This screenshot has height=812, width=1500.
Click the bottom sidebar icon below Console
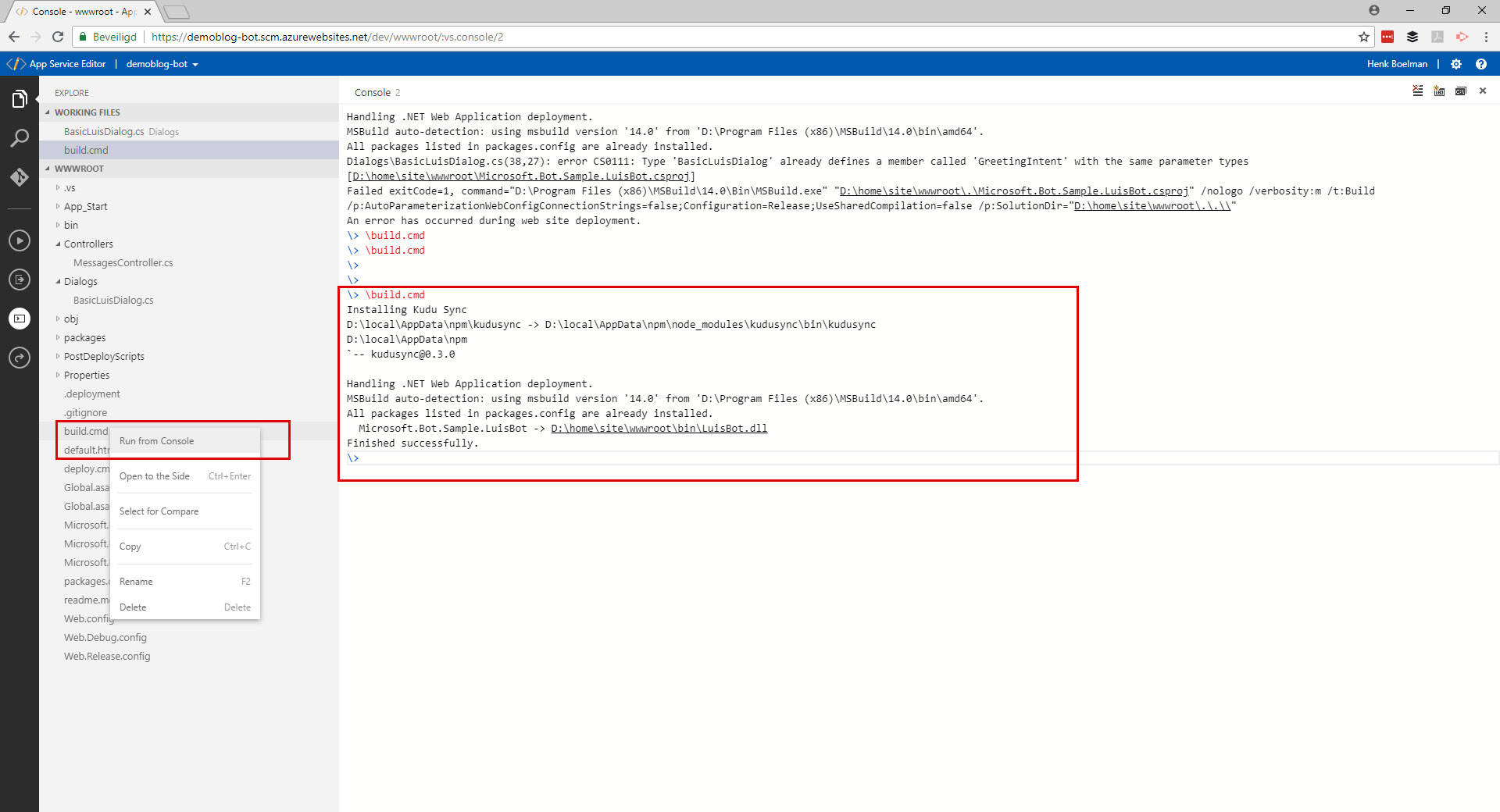20,358
